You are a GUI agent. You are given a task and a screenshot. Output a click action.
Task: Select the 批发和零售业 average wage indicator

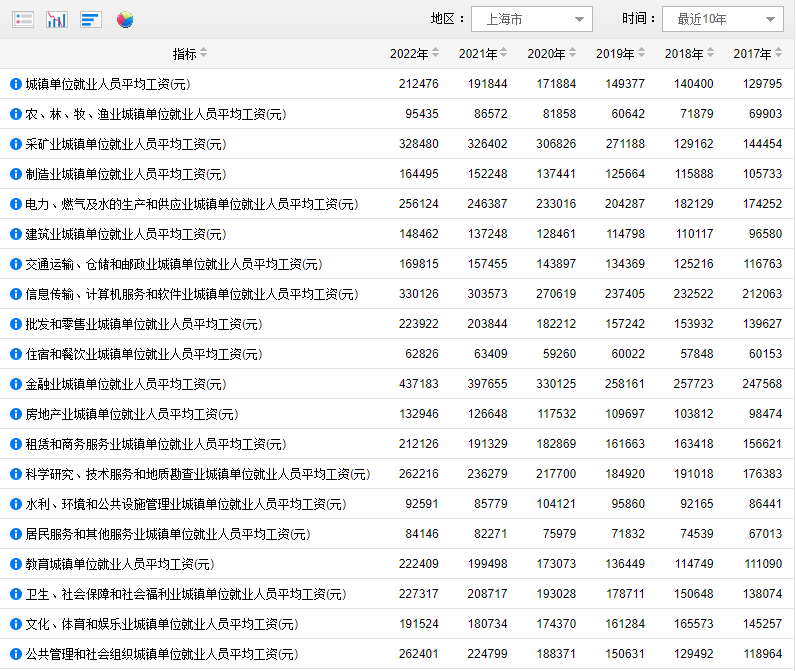click(x=143, y=324)
